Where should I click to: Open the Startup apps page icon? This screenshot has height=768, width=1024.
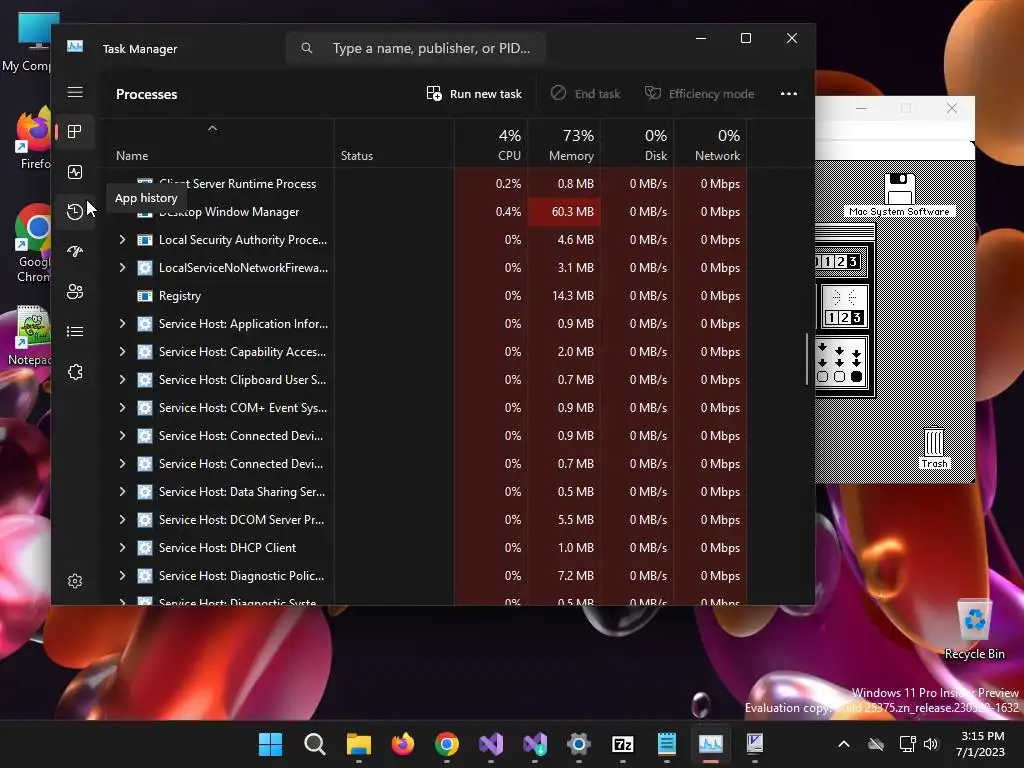(x=75, y=251)
